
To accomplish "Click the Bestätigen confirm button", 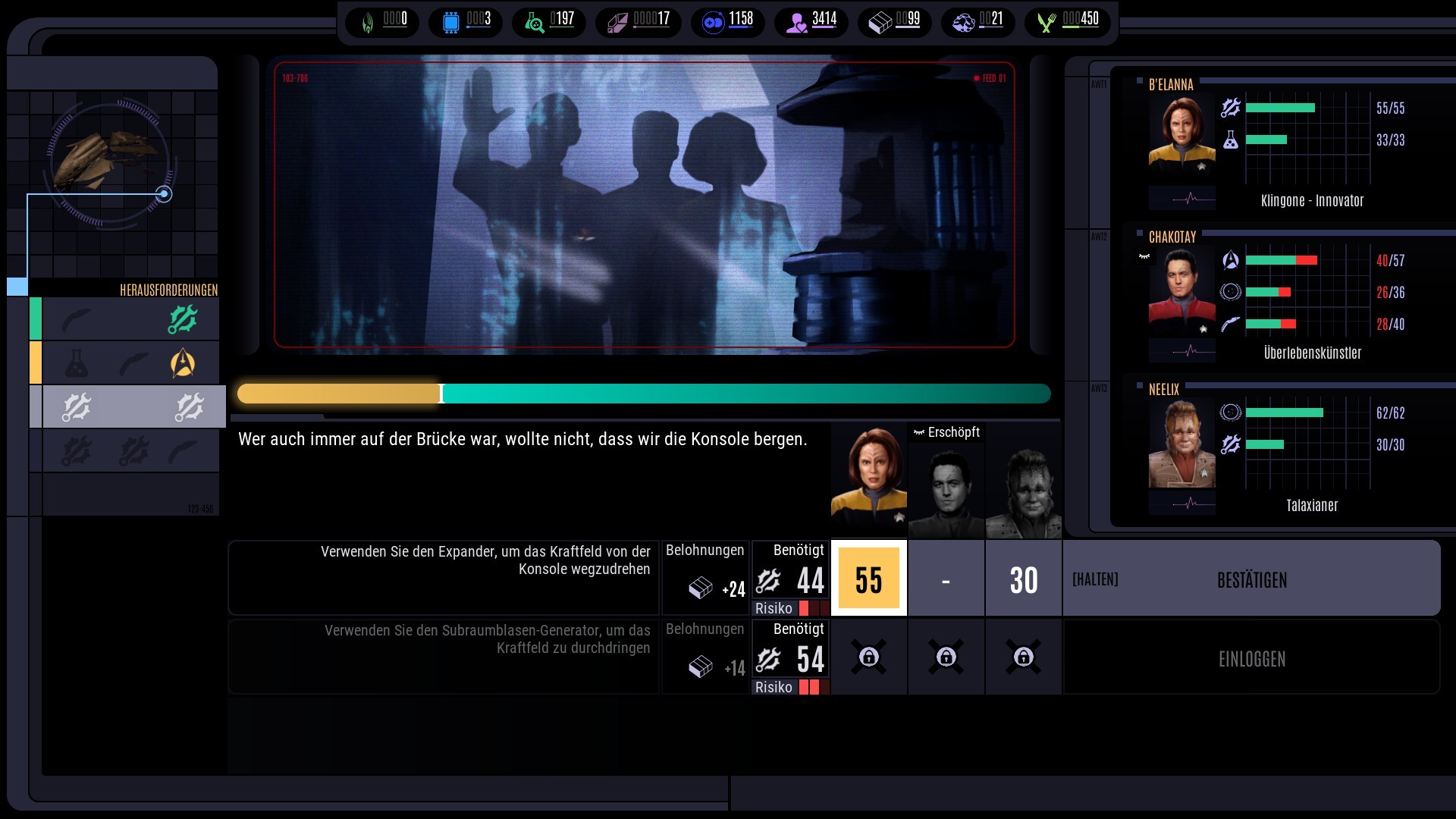I will [1252, 580].
